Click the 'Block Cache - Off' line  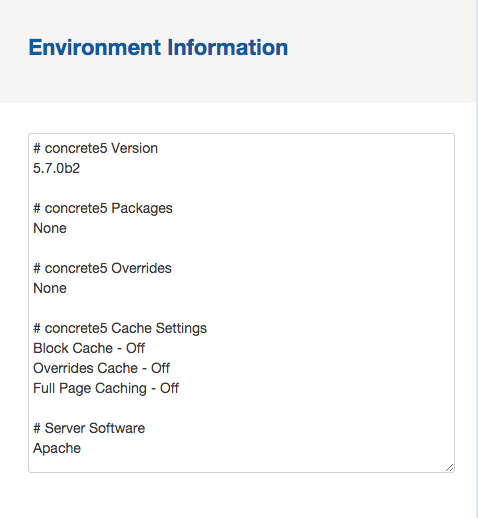pos(89,348)
